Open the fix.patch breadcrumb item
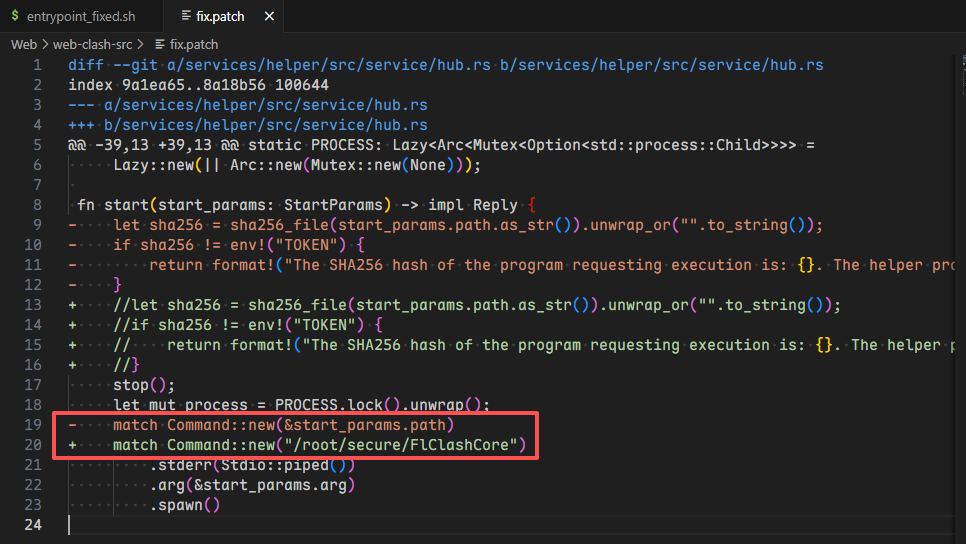The height and width of the screenshot is (544, 966). 194,44
